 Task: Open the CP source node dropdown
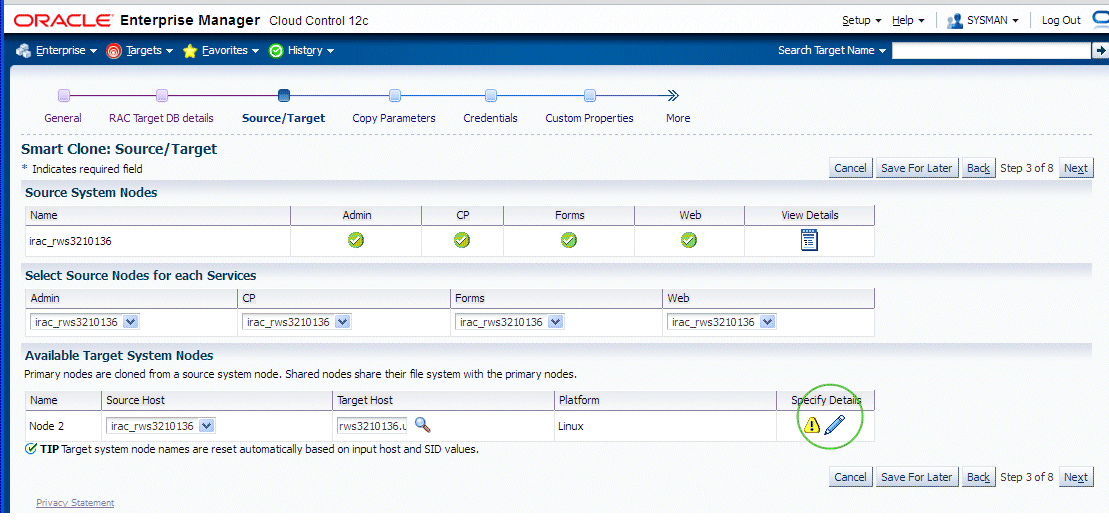[x=297, y=322]
